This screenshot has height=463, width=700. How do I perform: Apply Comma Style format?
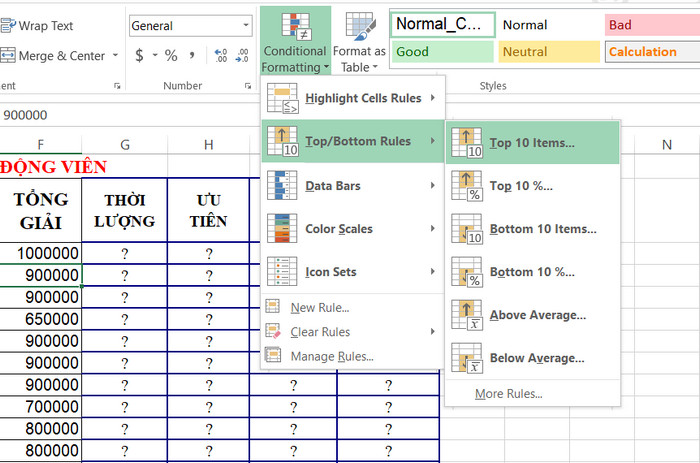[x=192, y=55]
